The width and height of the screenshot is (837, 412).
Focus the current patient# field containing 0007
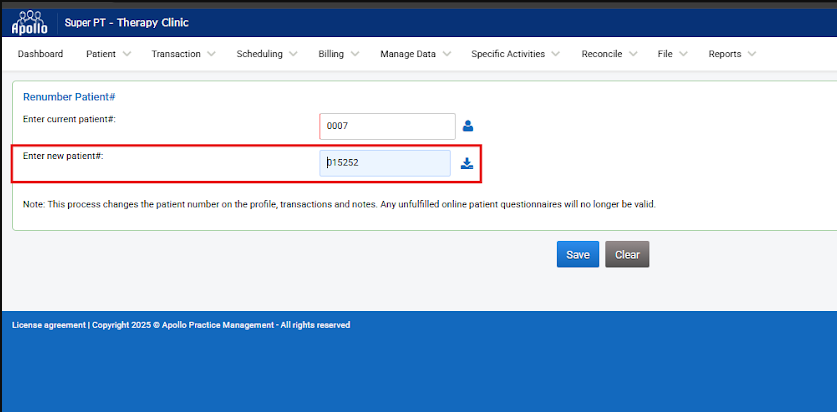[x=387, y=126]
